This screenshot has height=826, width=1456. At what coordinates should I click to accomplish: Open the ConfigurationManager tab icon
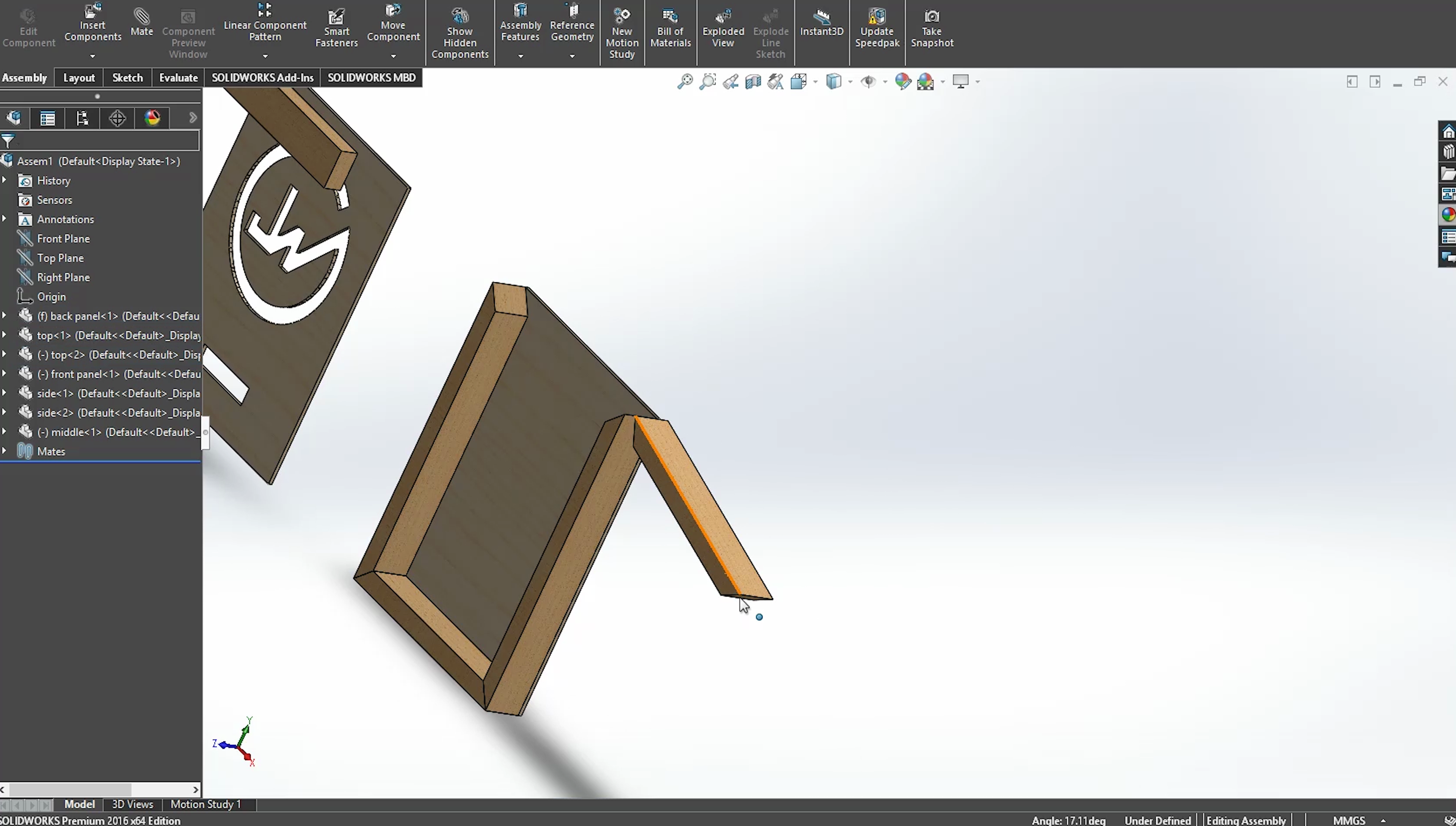[x=82, y=118]
